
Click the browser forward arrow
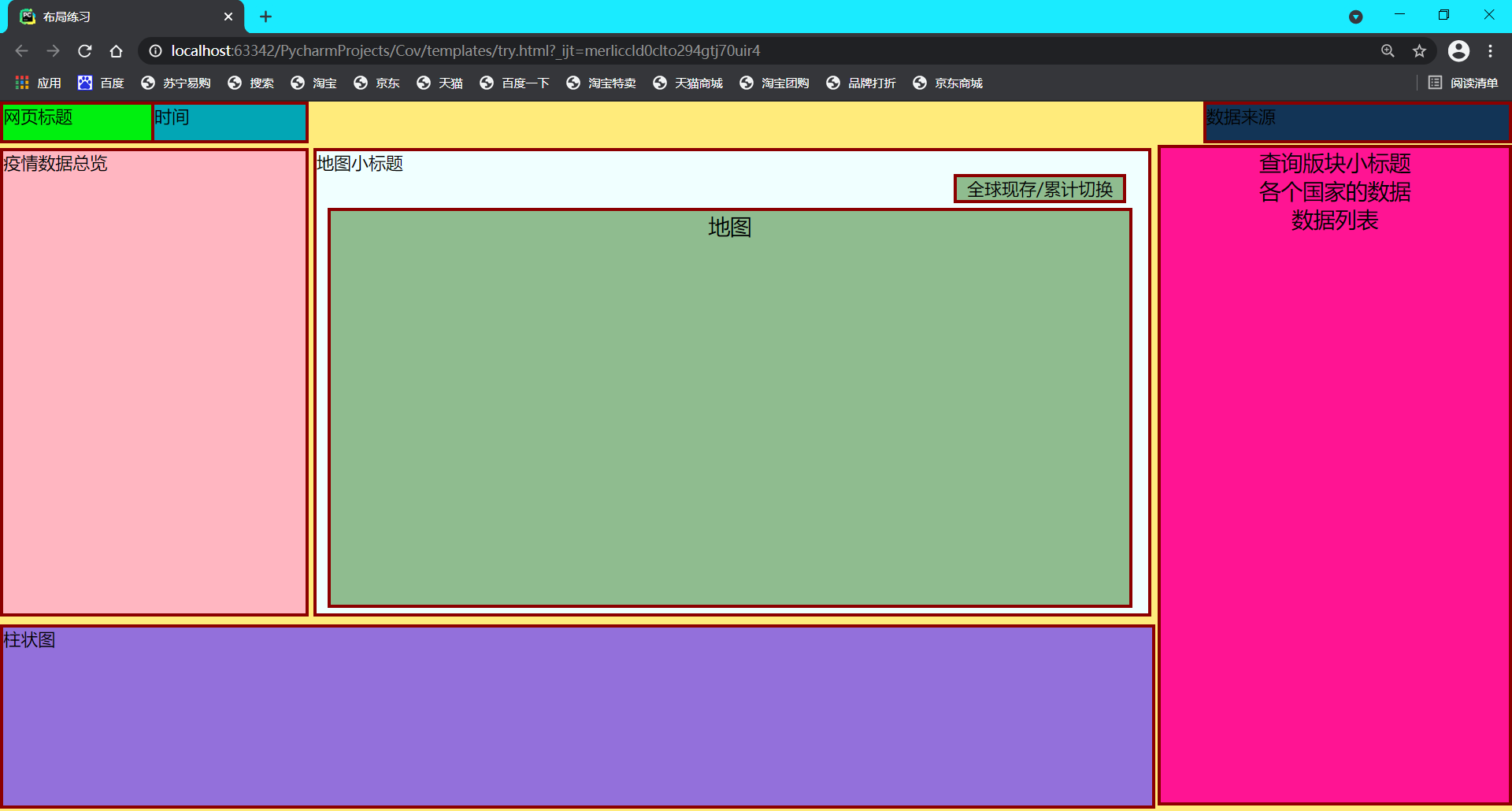pos(53,51)
